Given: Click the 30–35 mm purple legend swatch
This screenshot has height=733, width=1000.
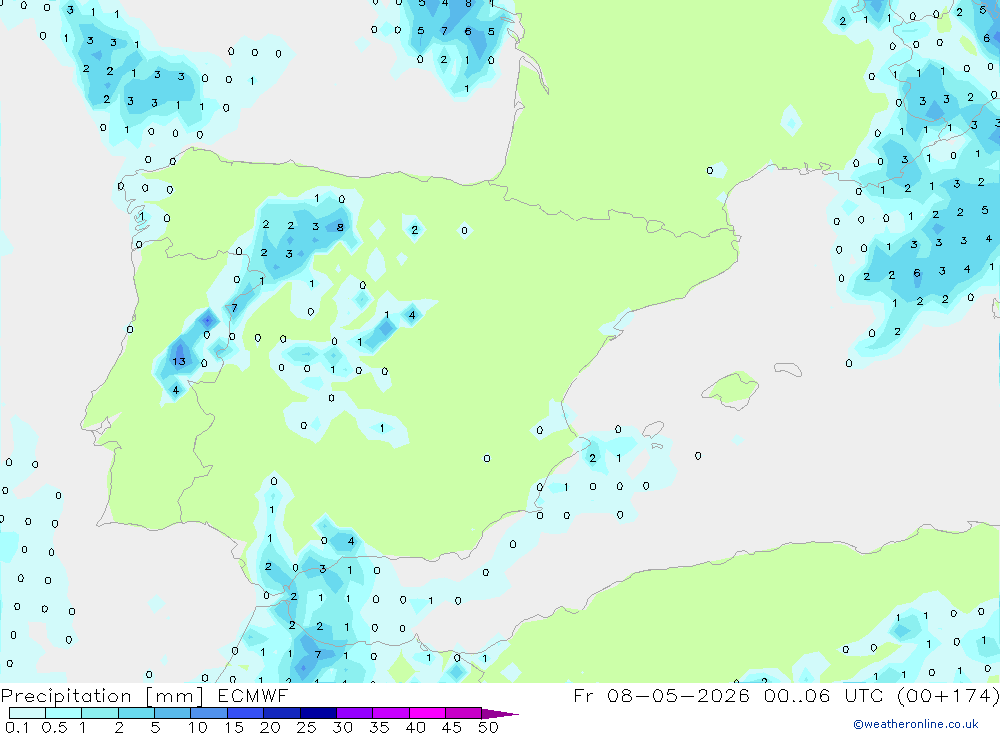Looking at the screenshot, I should (354, 713).
